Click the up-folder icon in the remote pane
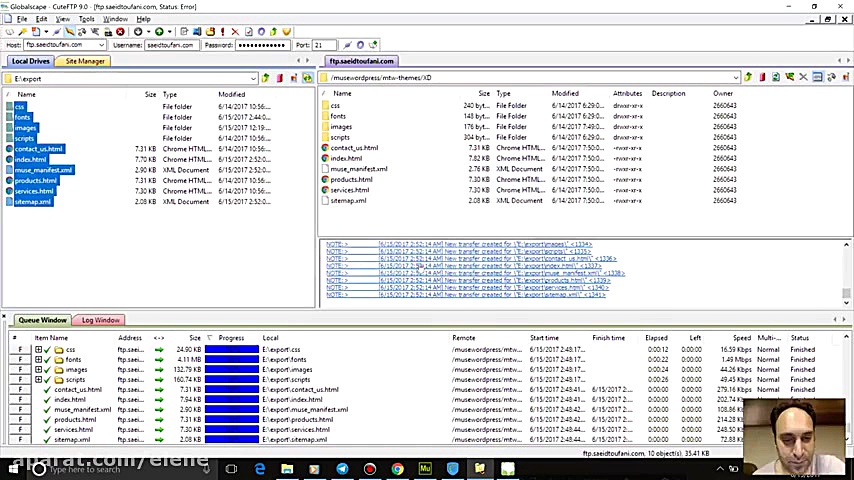 [748, 77]
